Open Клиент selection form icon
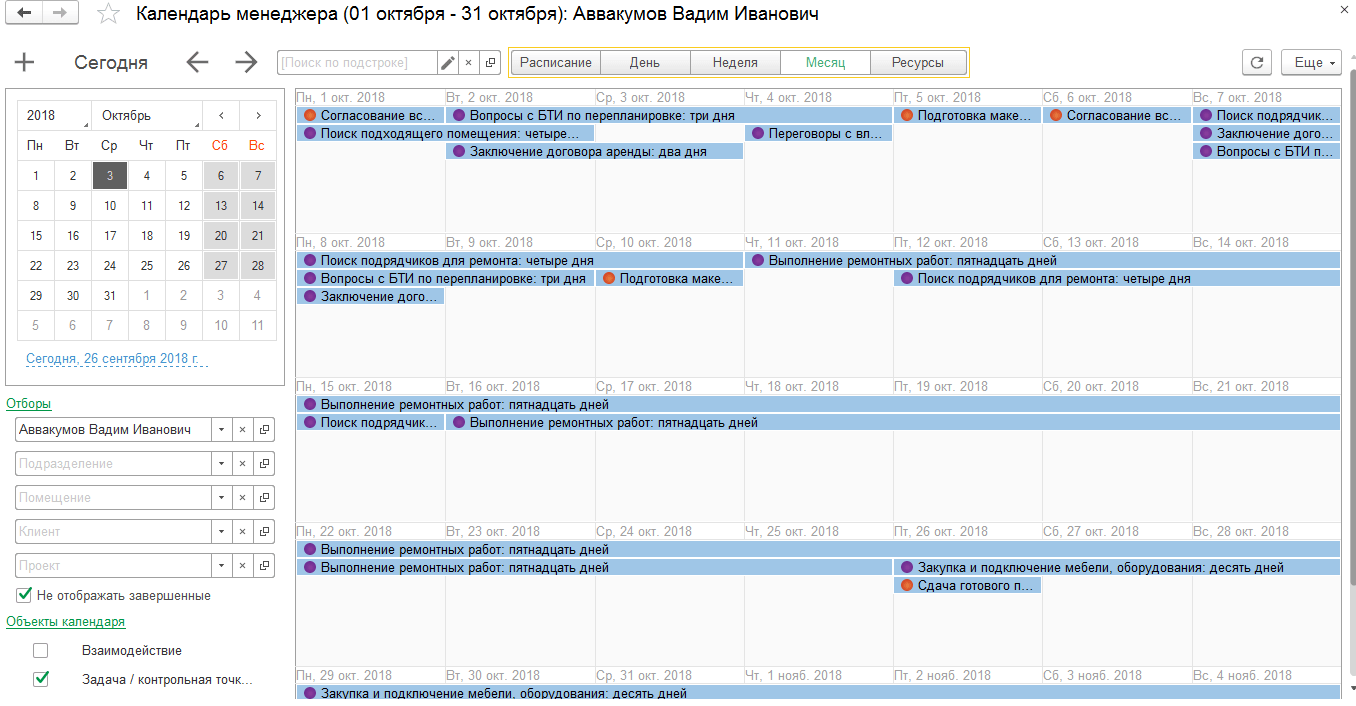 click(264, 531)
